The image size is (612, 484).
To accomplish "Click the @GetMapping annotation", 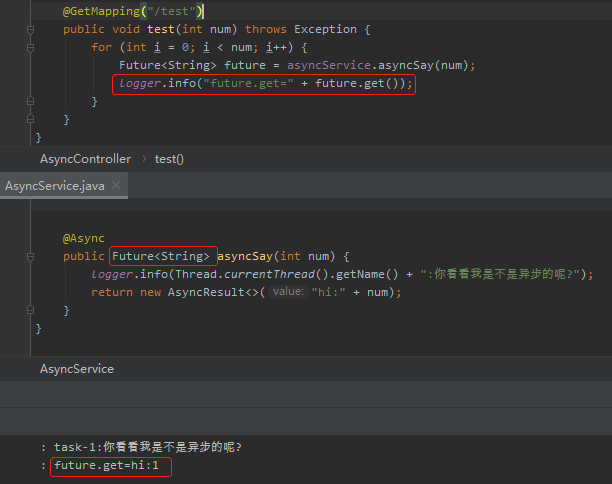I will coord(101,11).
